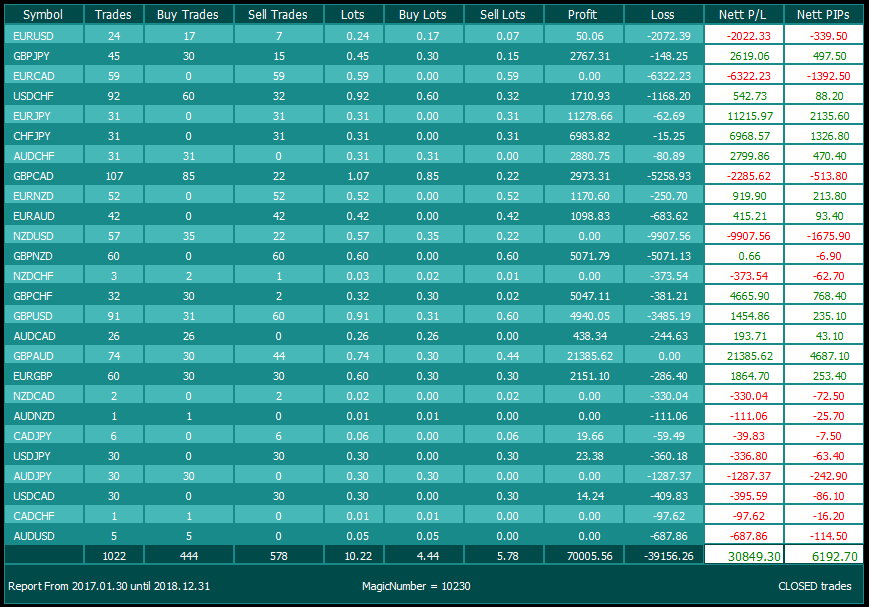Select the EURNZD symbol cell

44,196
